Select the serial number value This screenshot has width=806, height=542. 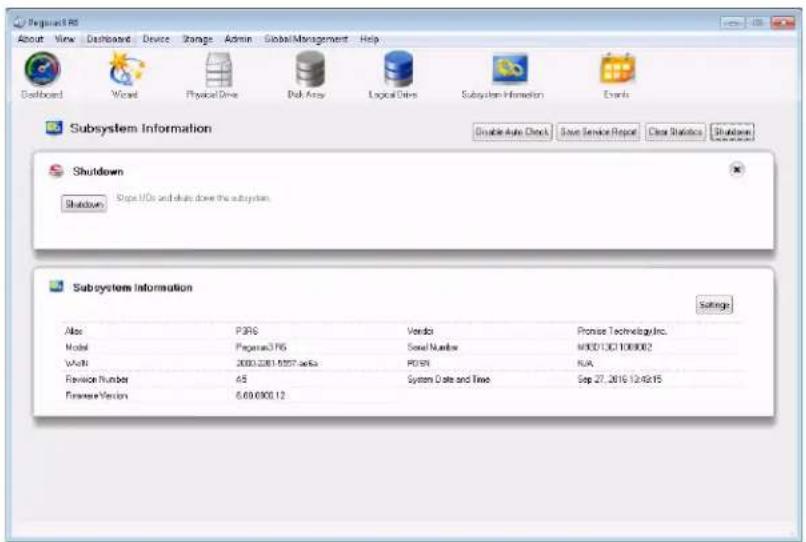tap(614, 347)
